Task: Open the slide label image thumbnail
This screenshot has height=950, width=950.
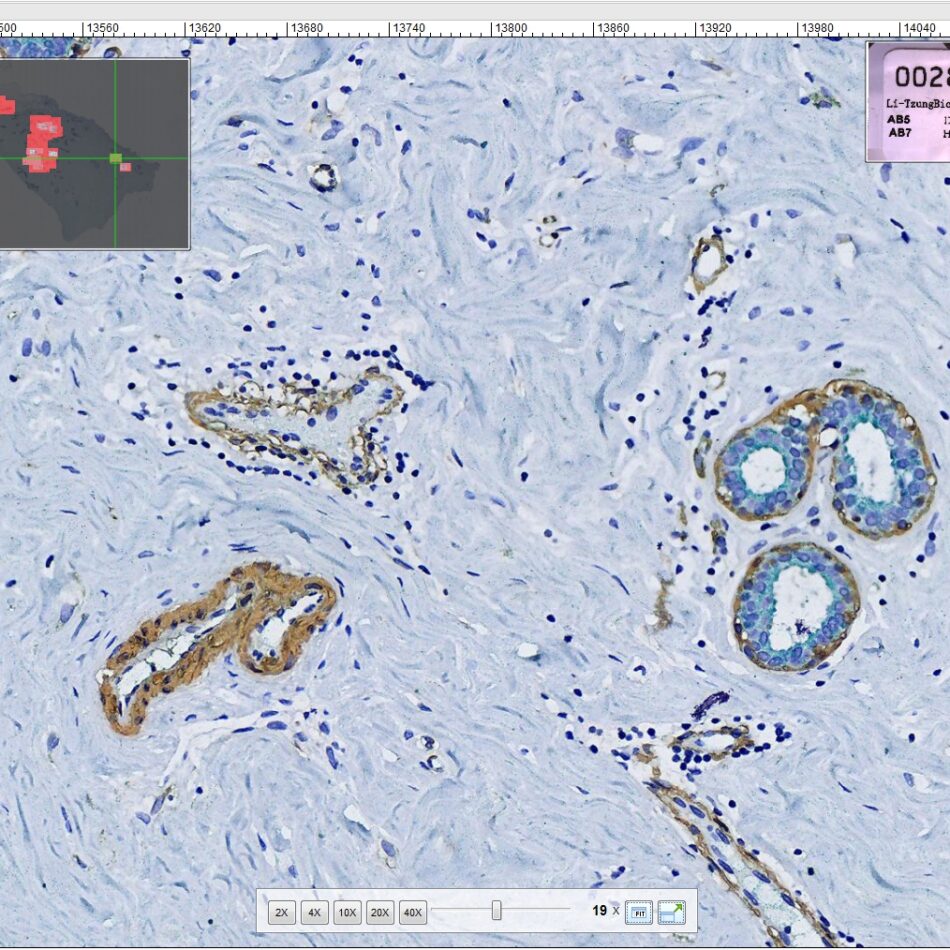Action: [x=908, y=100]
